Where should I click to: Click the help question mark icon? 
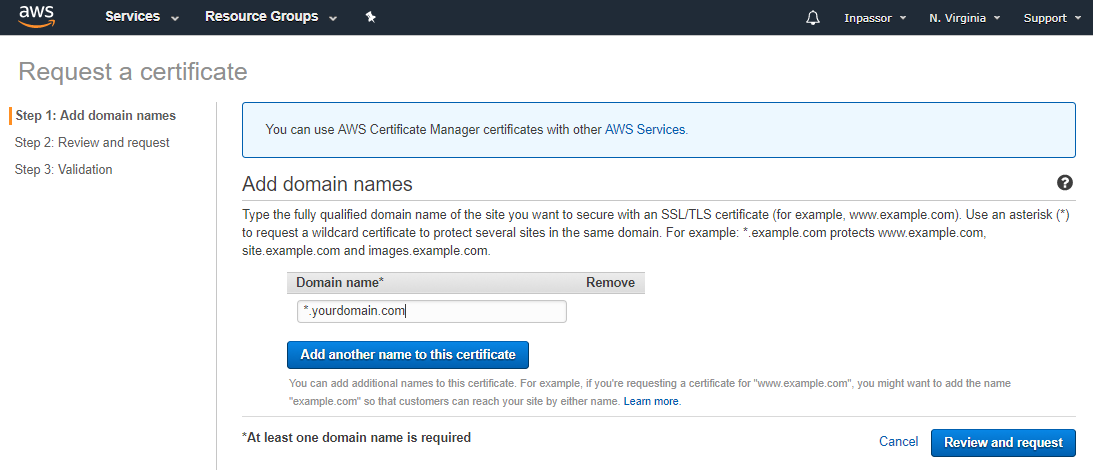pyautogui.click(x=1064, y=183)
